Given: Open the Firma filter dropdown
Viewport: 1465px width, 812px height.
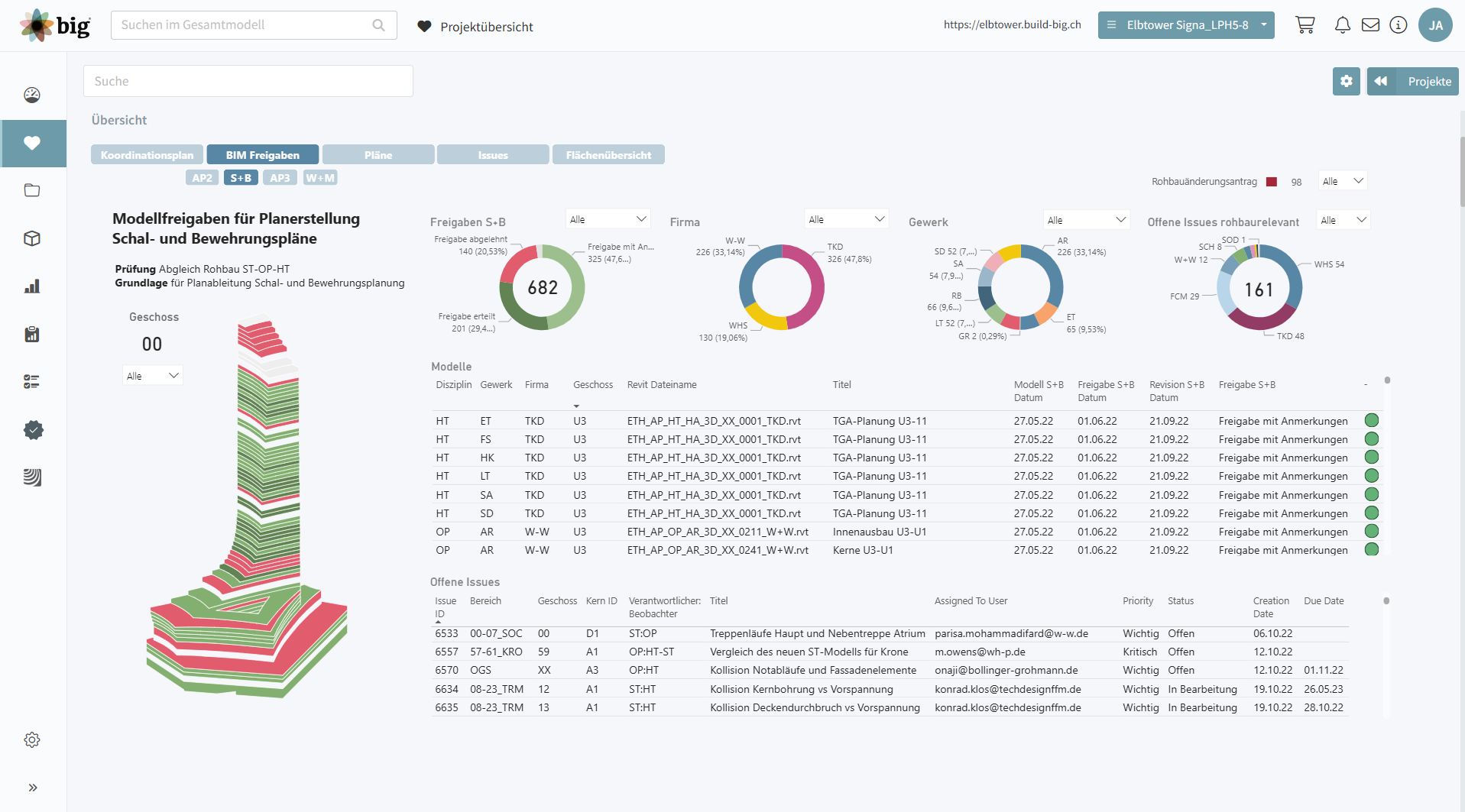Looking at the screenshot, I should pos(846,220).
